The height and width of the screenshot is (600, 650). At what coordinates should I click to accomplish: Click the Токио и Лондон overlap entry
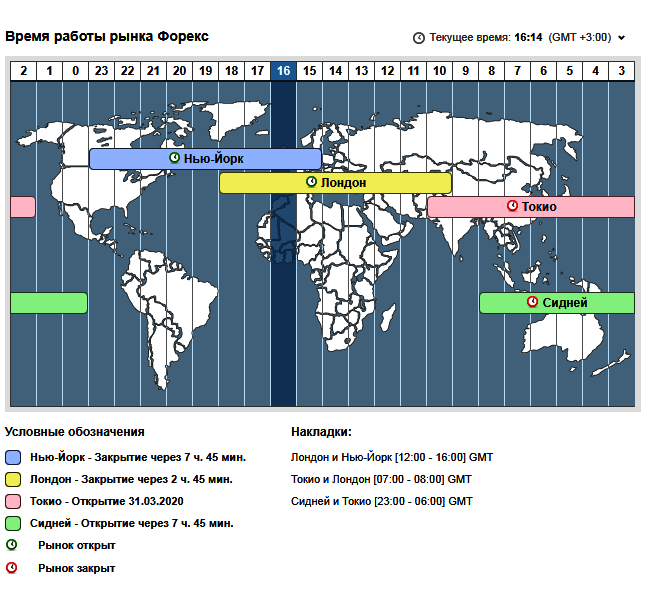pyautogui.click(x=381, y=479)
